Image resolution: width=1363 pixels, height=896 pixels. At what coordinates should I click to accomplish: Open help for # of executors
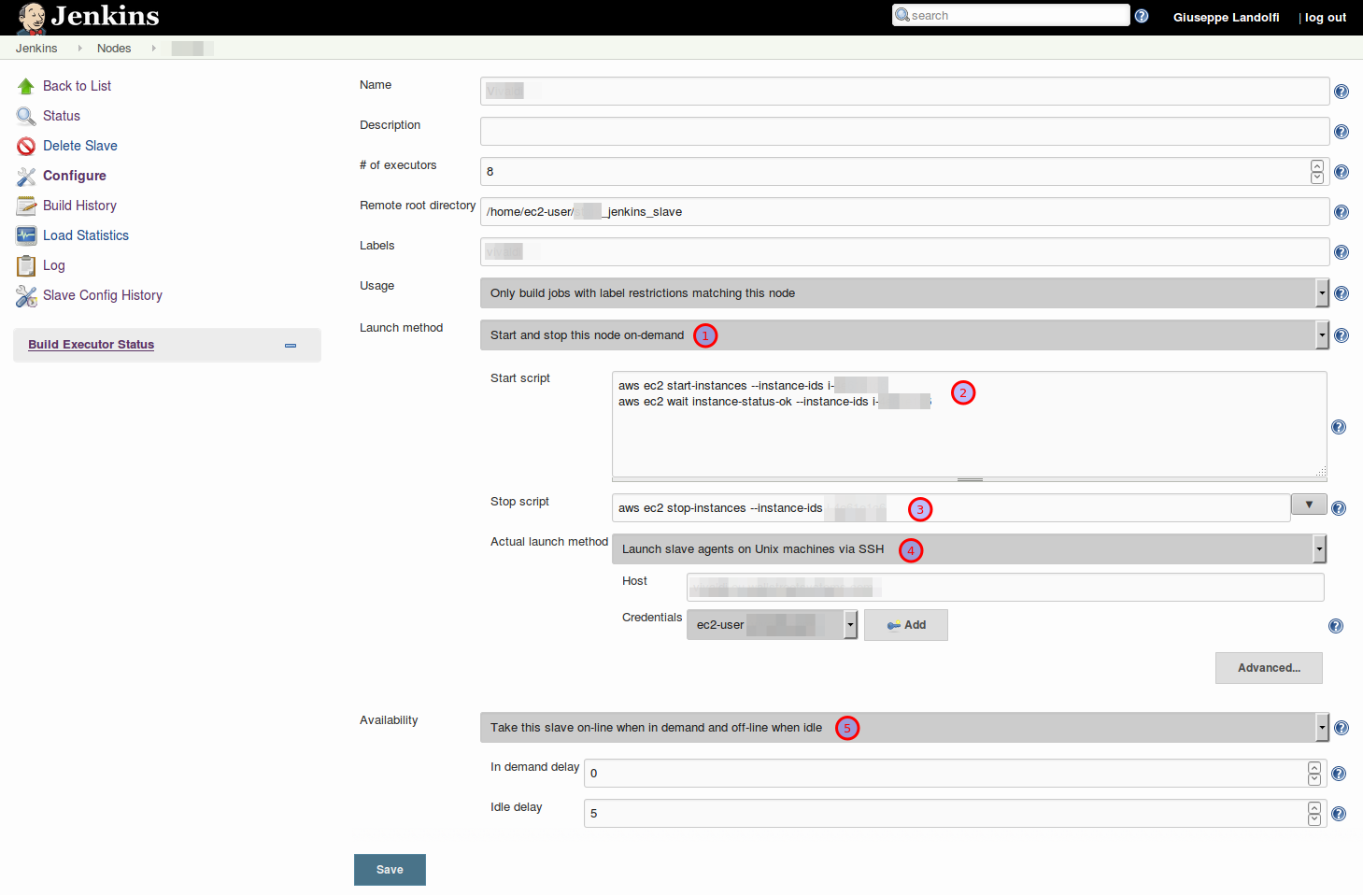(x=1342, y=172)
